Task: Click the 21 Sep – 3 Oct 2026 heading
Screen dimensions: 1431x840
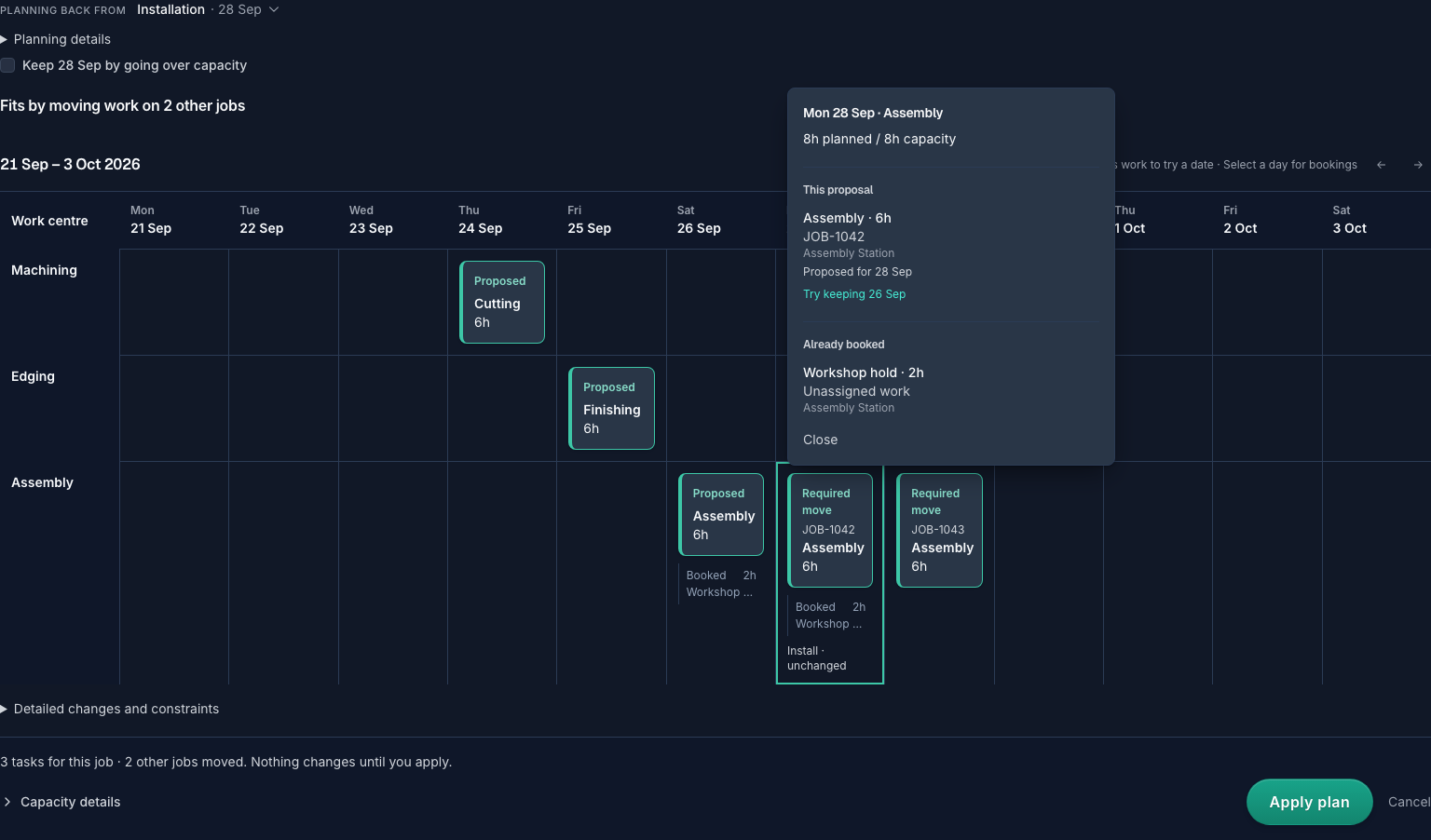Action: pos(70,164)
